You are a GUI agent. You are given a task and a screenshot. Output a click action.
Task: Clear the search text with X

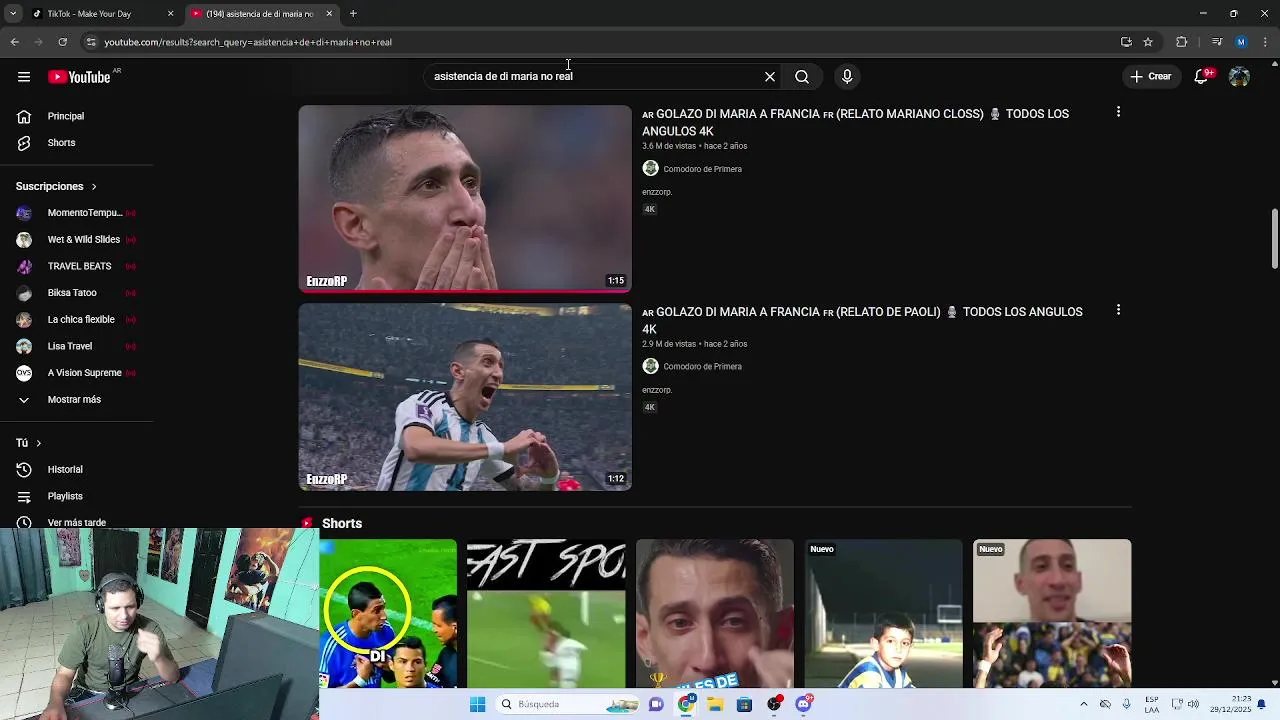770,77
